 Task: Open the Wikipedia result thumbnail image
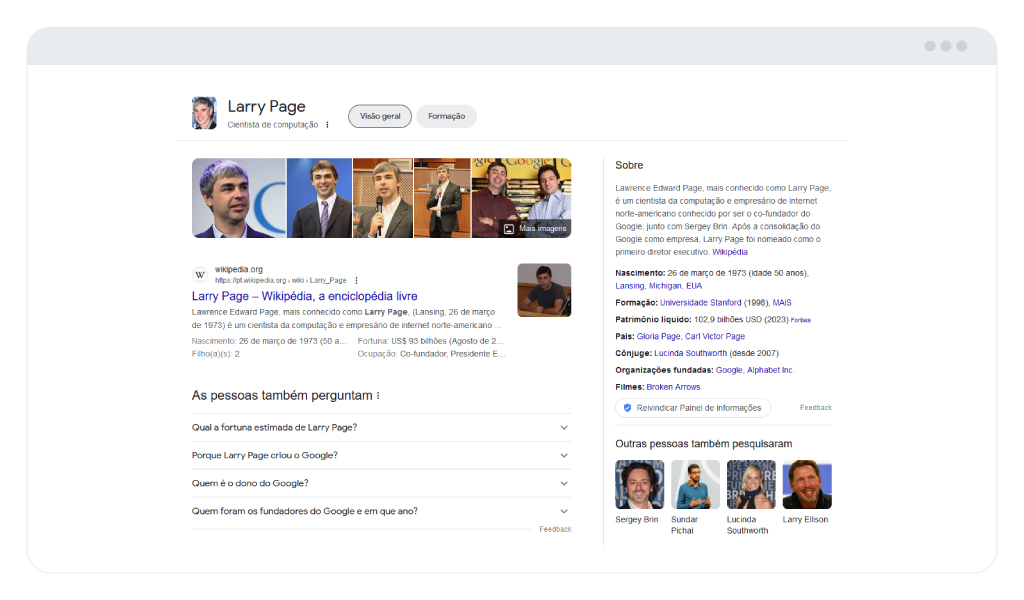(x=544, y=290)
